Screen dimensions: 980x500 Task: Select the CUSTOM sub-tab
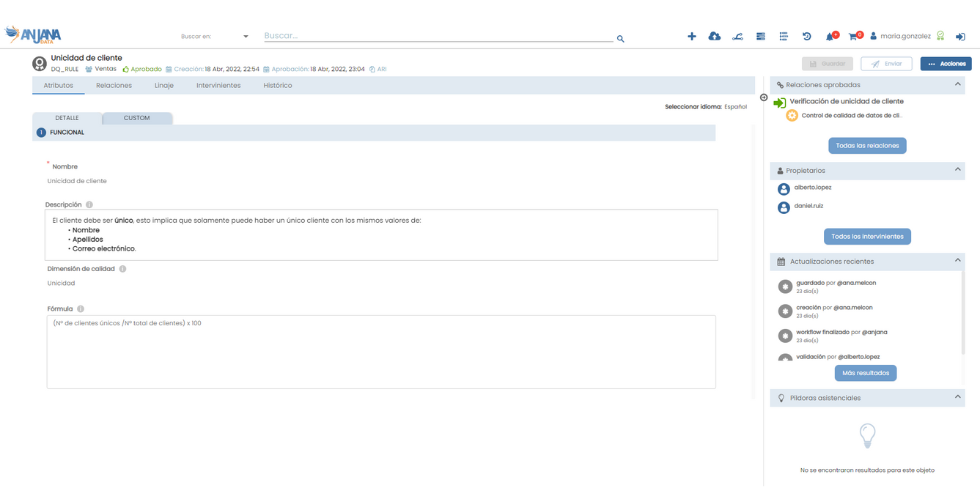[x=137, y=118]
